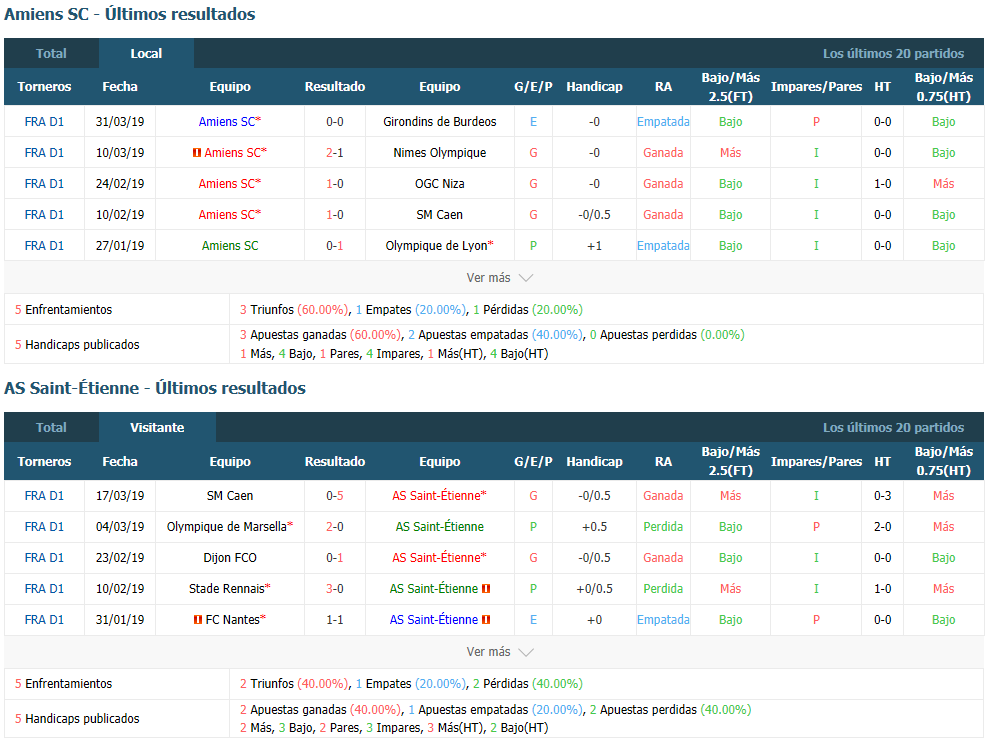Click 5 Enfrentamientos under Saint-Étienne table

click(63, 683)
